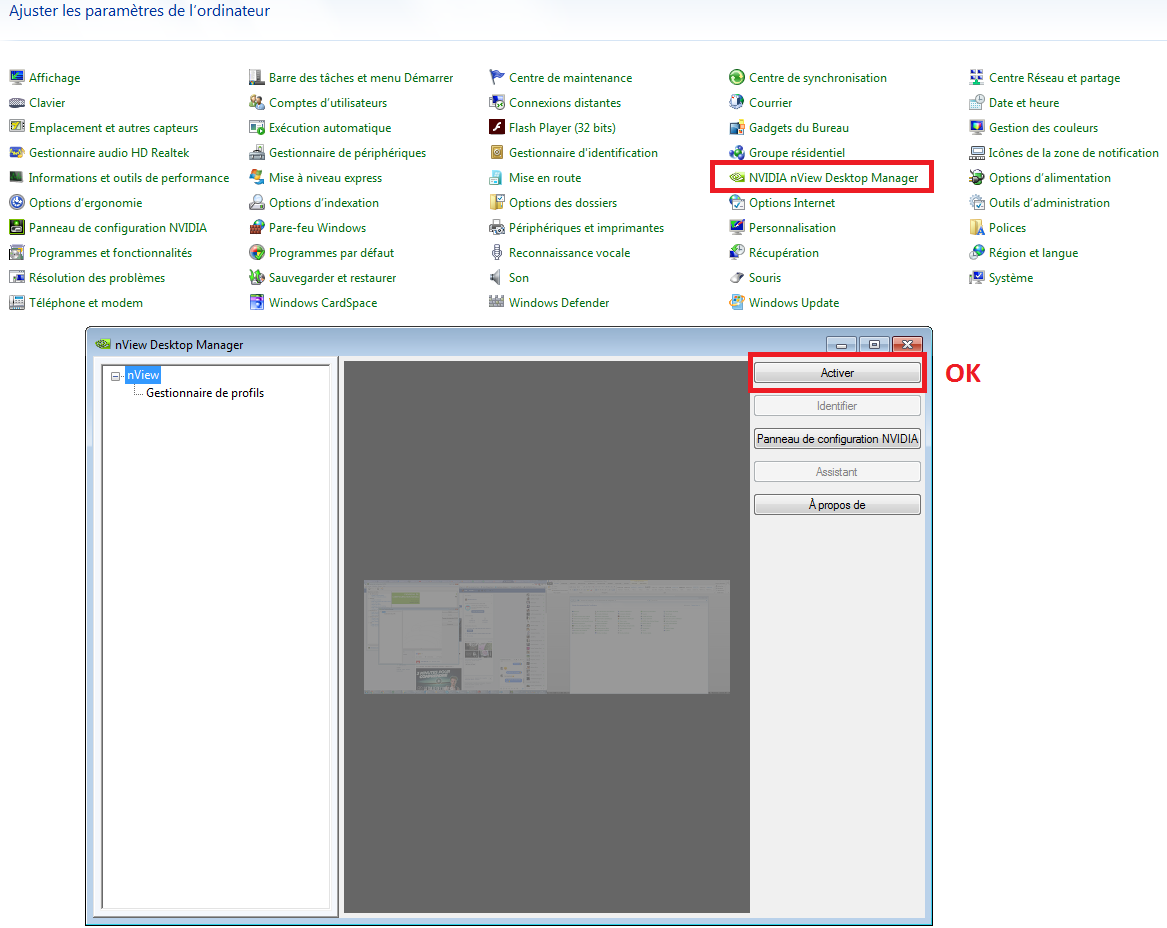Open the Windows CardSpace icon

point(257,303)
